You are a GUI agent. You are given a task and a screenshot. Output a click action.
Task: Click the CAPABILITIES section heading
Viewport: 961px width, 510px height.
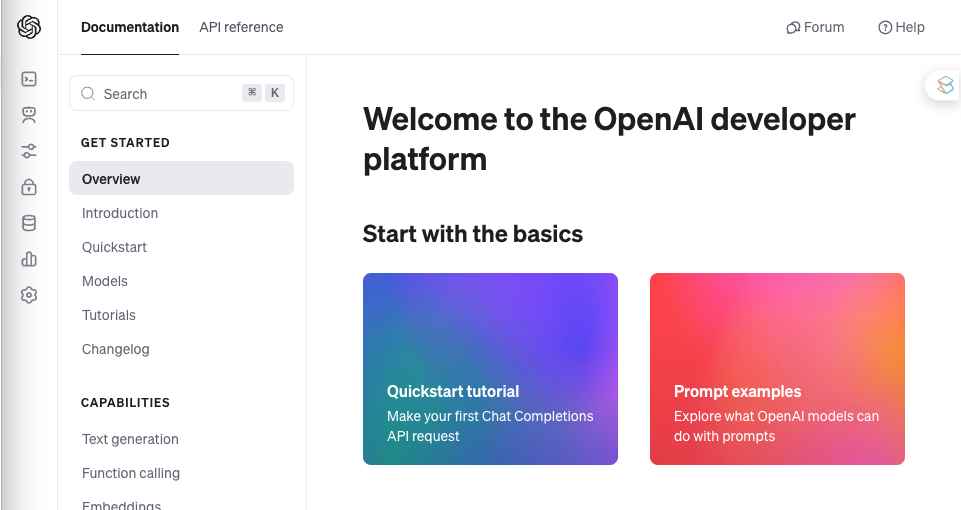pos(125,403)
